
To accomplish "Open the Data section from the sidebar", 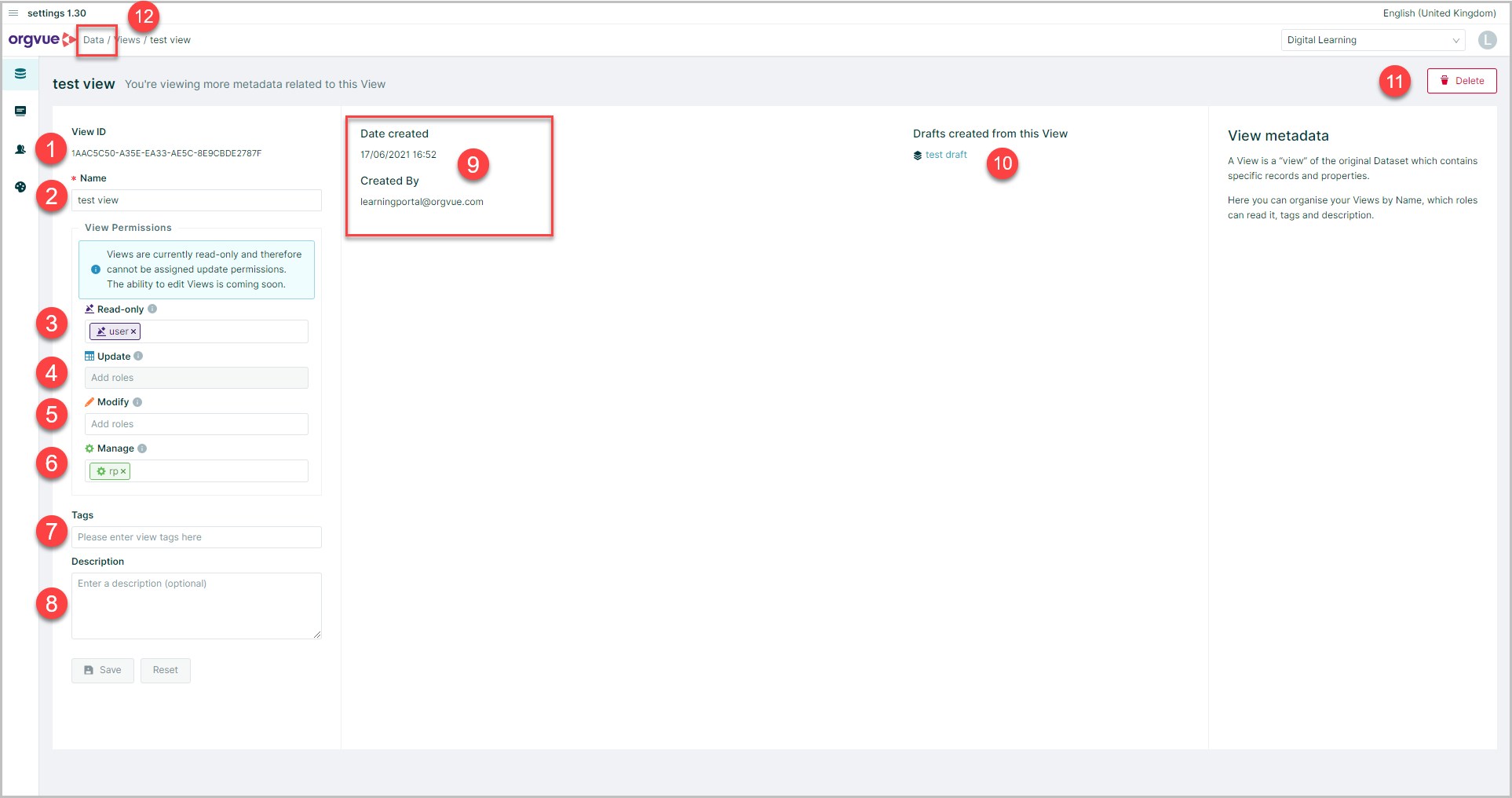I will (x=20, y=74).
